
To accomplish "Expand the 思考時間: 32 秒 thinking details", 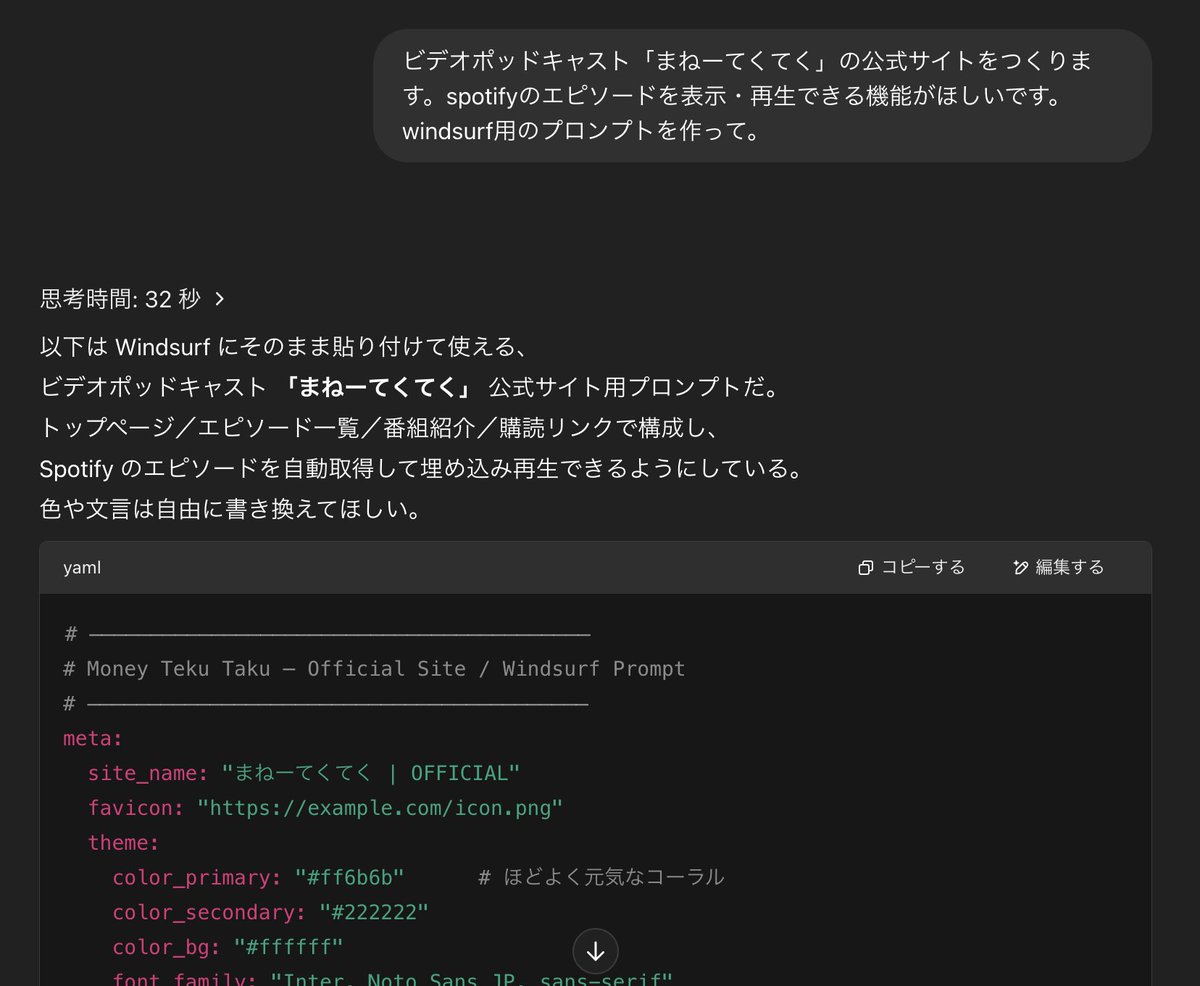I will click(x=132, y=298).
